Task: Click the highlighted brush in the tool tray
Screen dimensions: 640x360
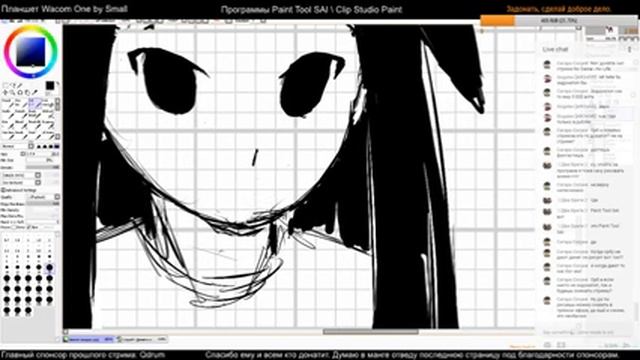Action: pos(35,103)
